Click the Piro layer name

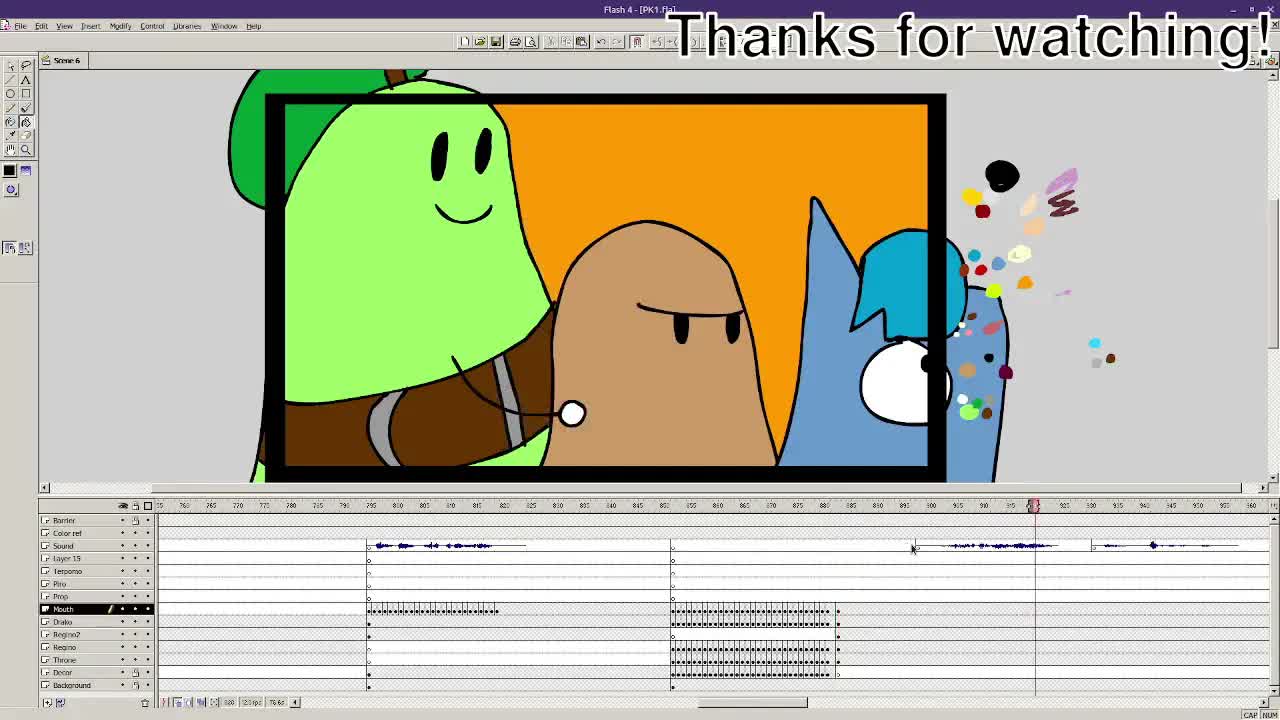[x=60, y=584]
